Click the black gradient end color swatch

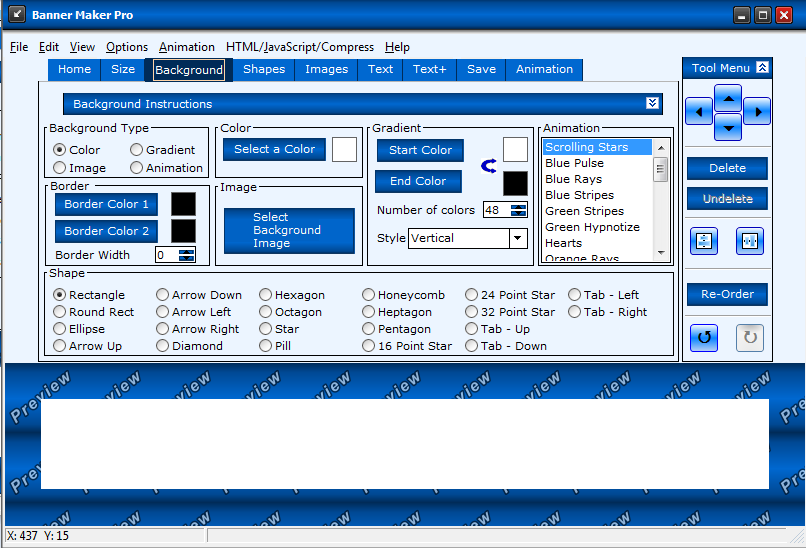pyautogui.click(x=515, y=184)
